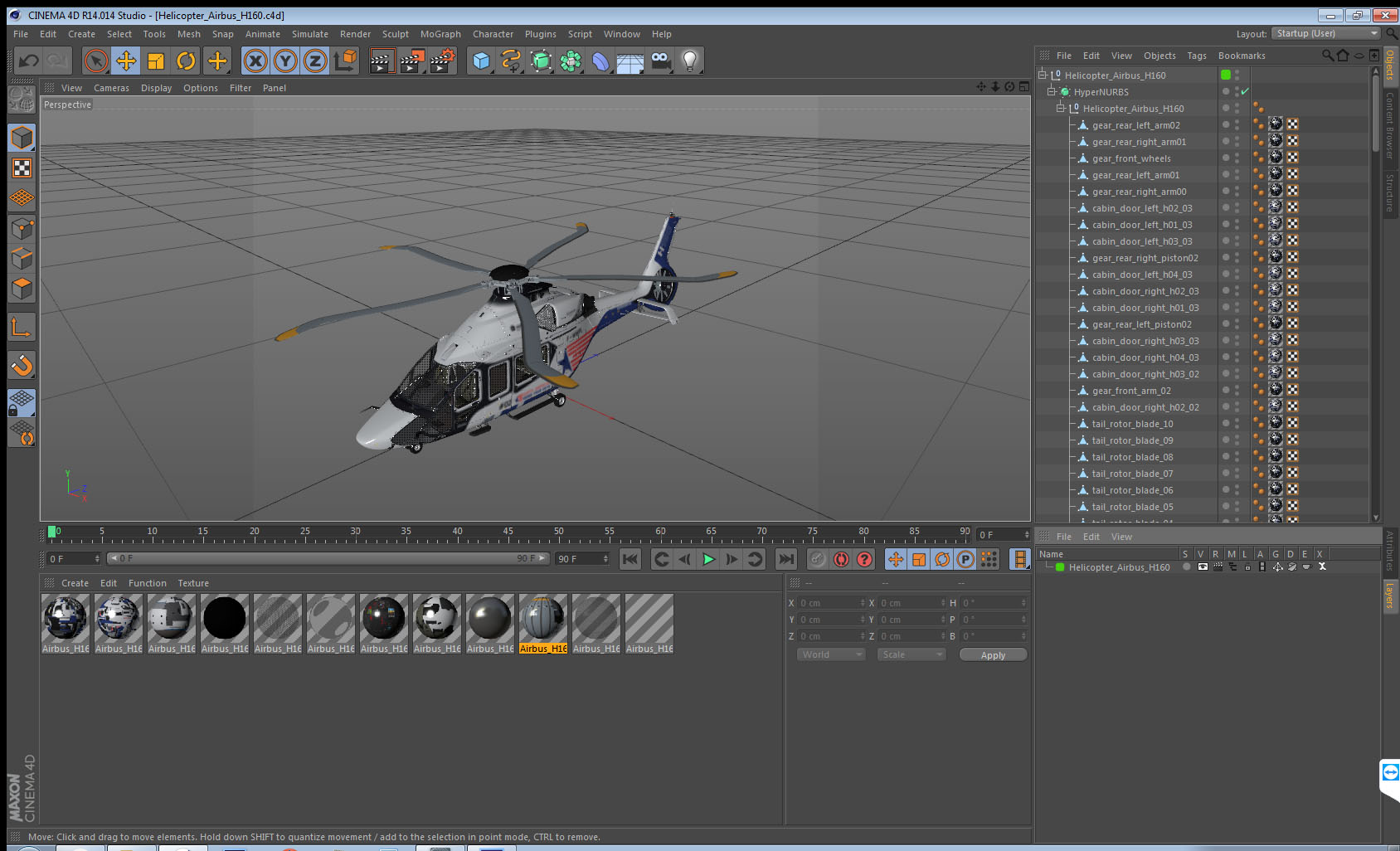Click the Apply button
Screen dimensions: 1400x851
pyautogui.click(x=993, y=654)
